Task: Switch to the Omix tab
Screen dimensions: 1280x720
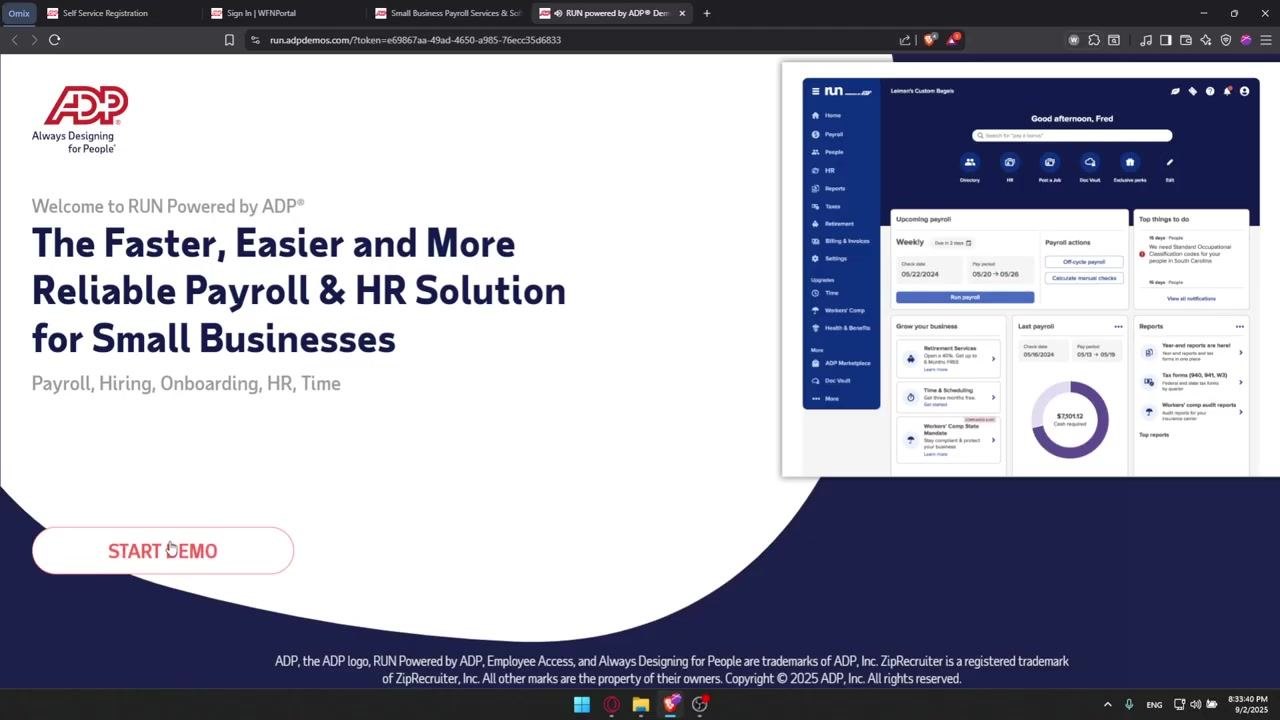Action: tap(19, 13)
